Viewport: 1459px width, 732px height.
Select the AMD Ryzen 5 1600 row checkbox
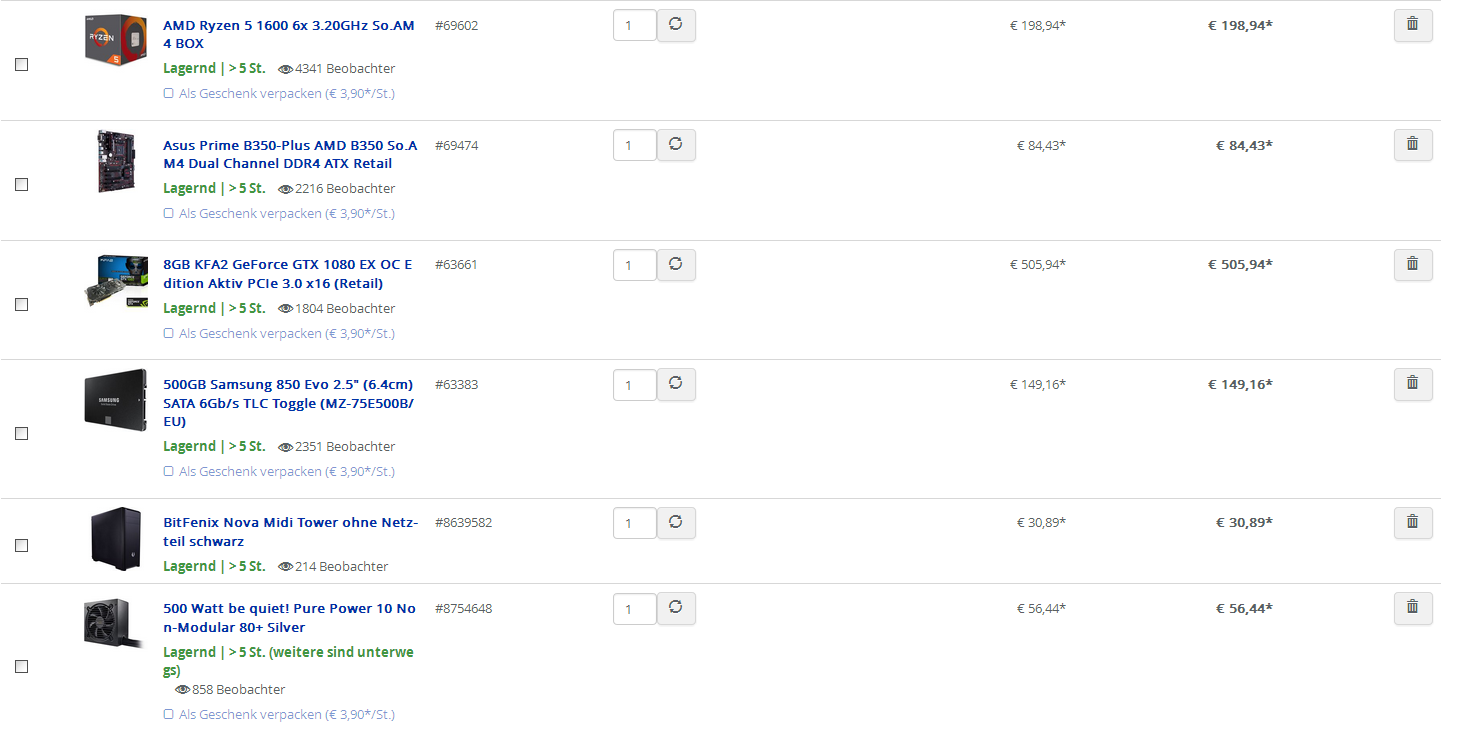(21, 65)
